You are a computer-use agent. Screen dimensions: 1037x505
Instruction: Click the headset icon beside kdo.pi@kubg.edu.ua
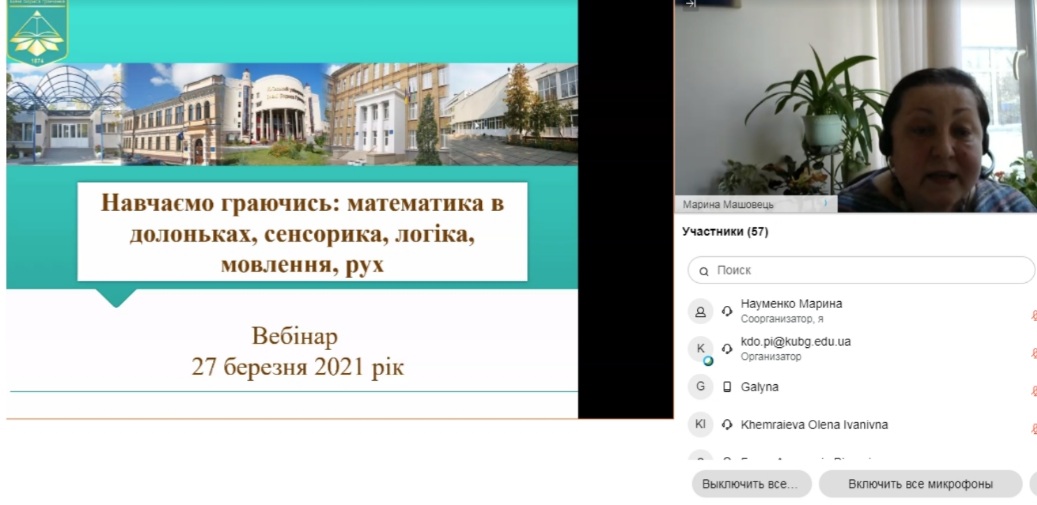point(727,349)
